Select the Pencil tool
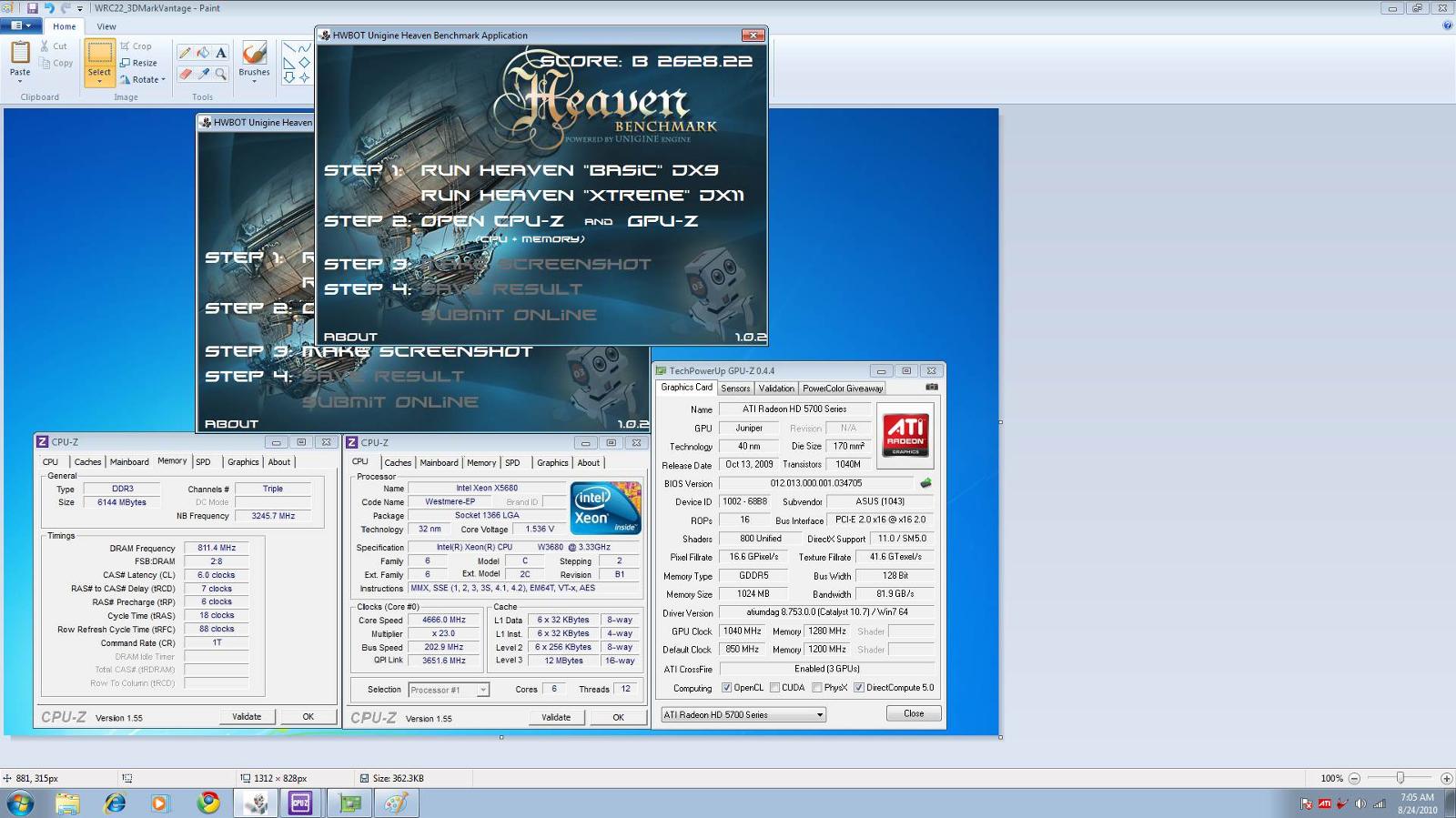 tap(185, 53)
